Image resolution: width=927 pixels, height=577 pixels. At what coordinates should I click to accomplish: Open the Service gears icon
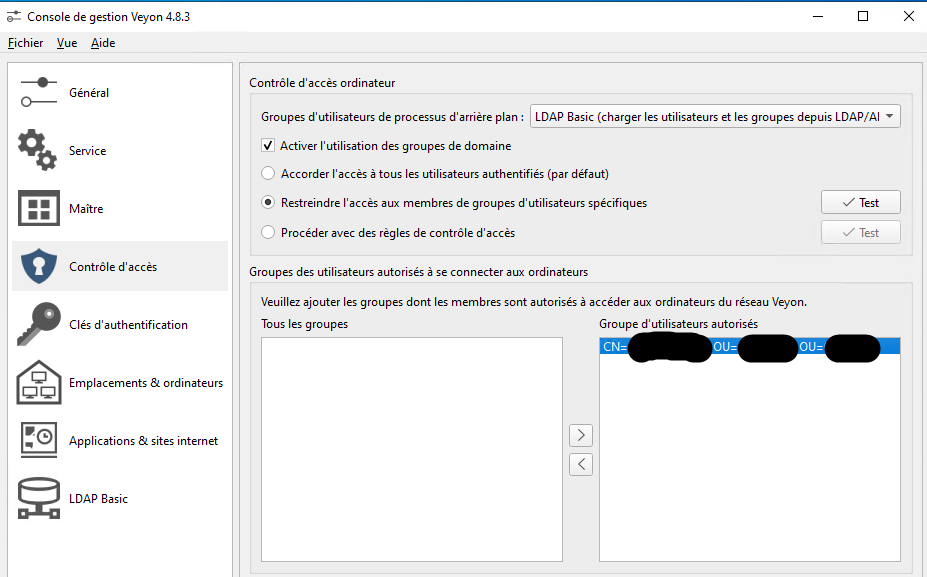point(38,150)
